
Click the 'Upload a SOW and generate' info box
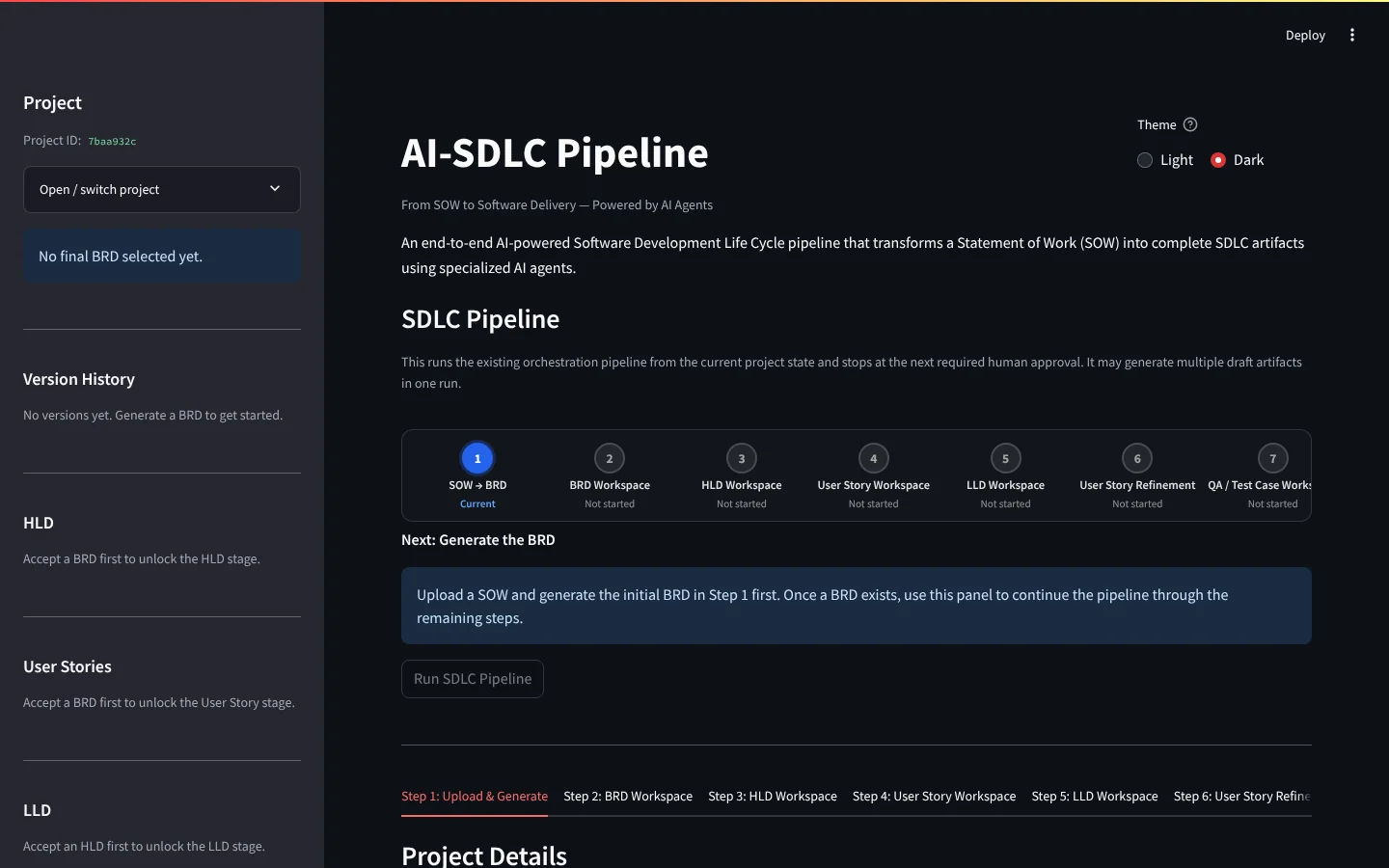(857, 606)
